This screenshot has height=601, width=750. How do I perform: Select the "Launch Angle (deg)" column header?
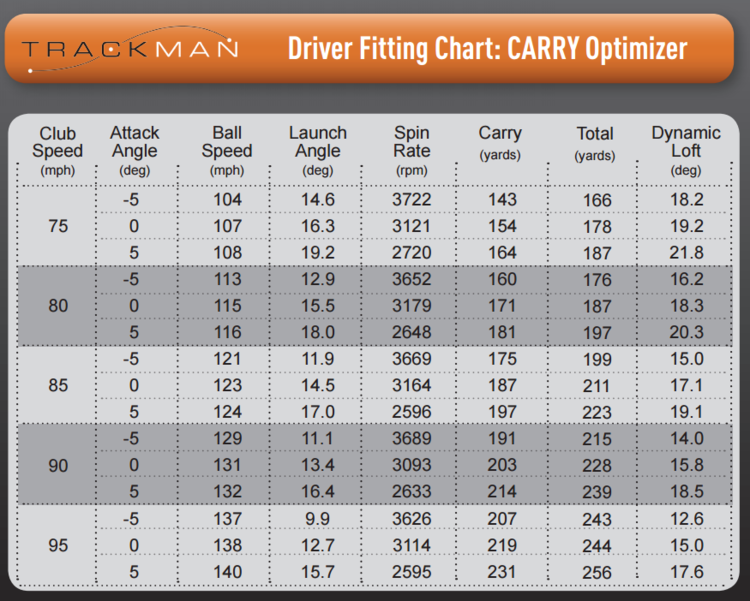[318, 150]
